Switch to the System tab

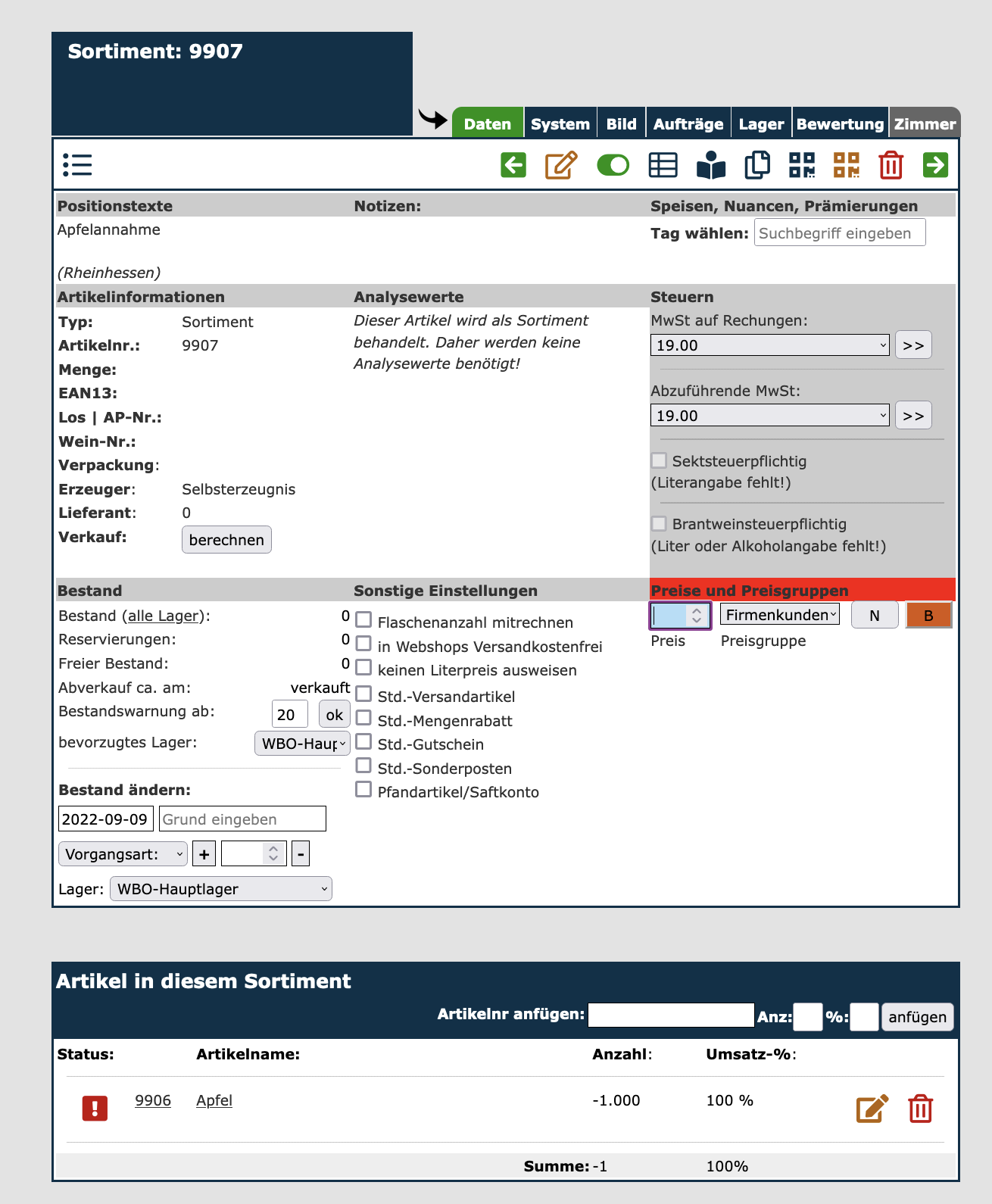(x=560, y=124)
